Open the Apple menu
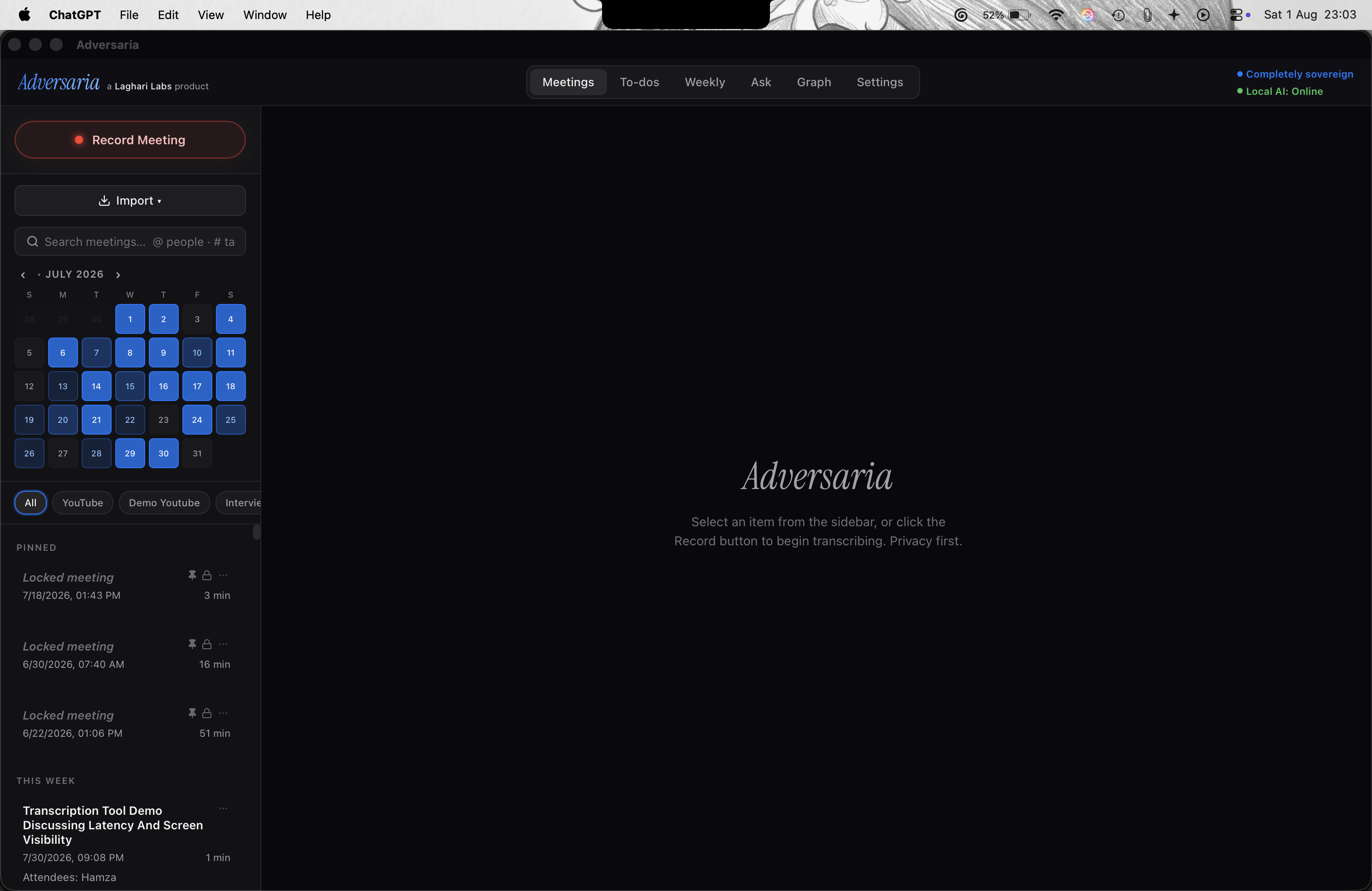 tap(24, 15)
